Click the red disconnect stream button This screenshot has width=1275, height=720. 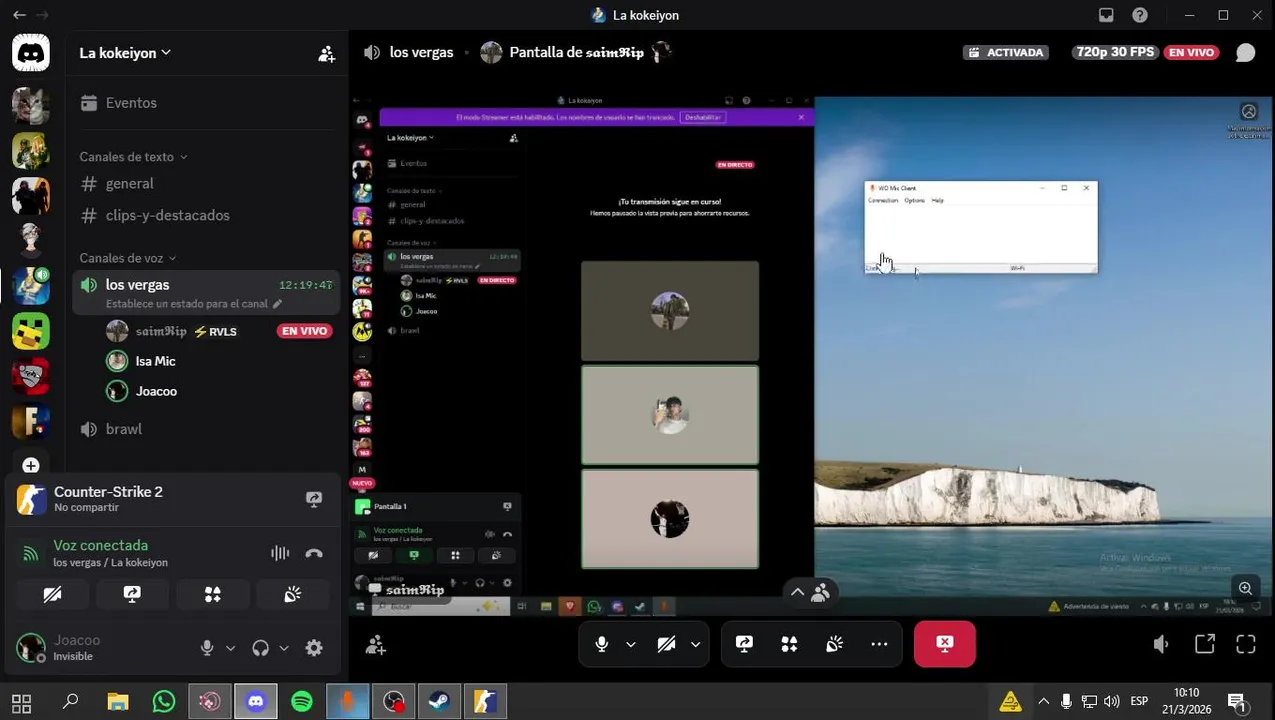[945, 644]
